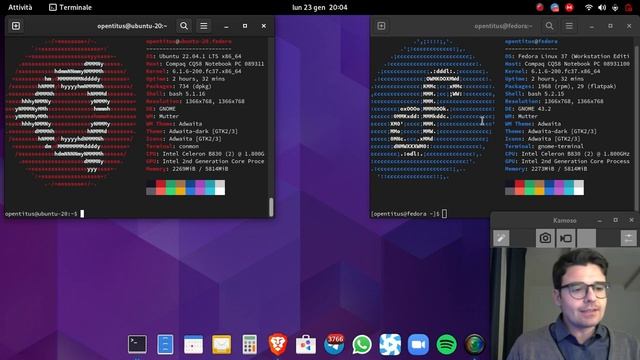
Task: Select Kamoso photo camera mode
Action: click(x=545, y=238)
